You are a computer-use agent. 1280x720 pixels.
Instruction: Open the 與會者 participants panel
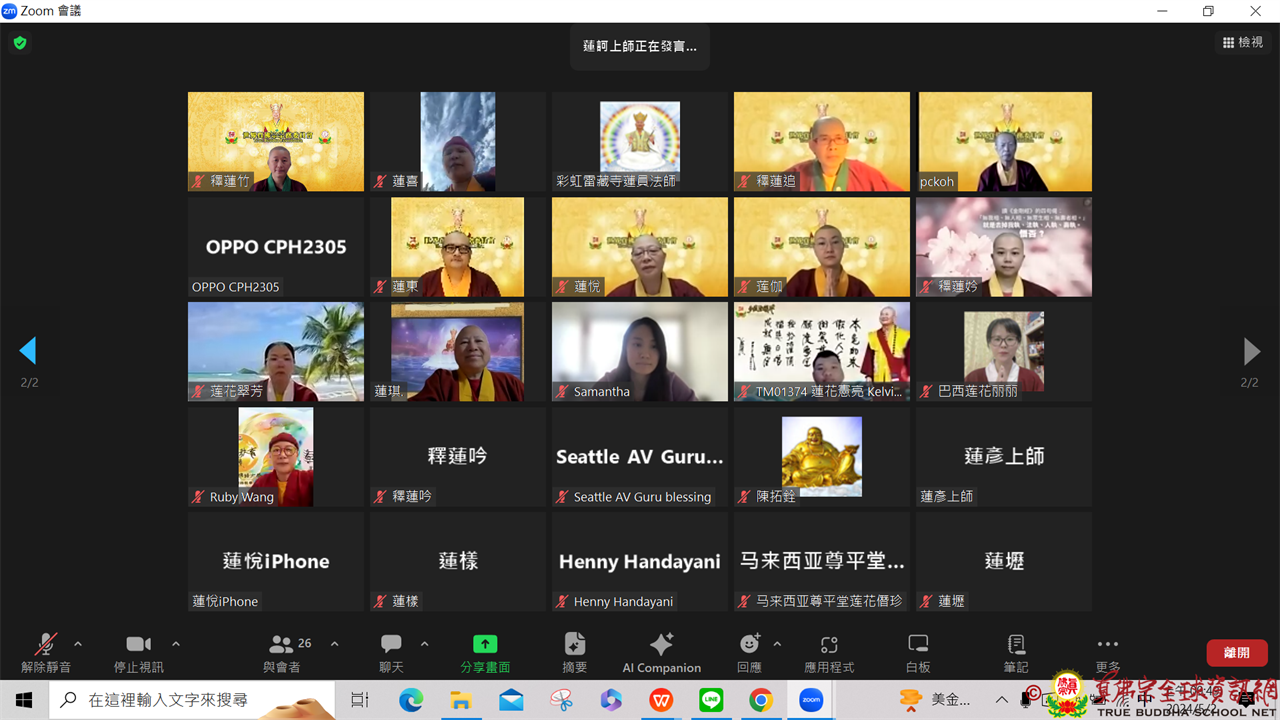[x=283, y=651]
